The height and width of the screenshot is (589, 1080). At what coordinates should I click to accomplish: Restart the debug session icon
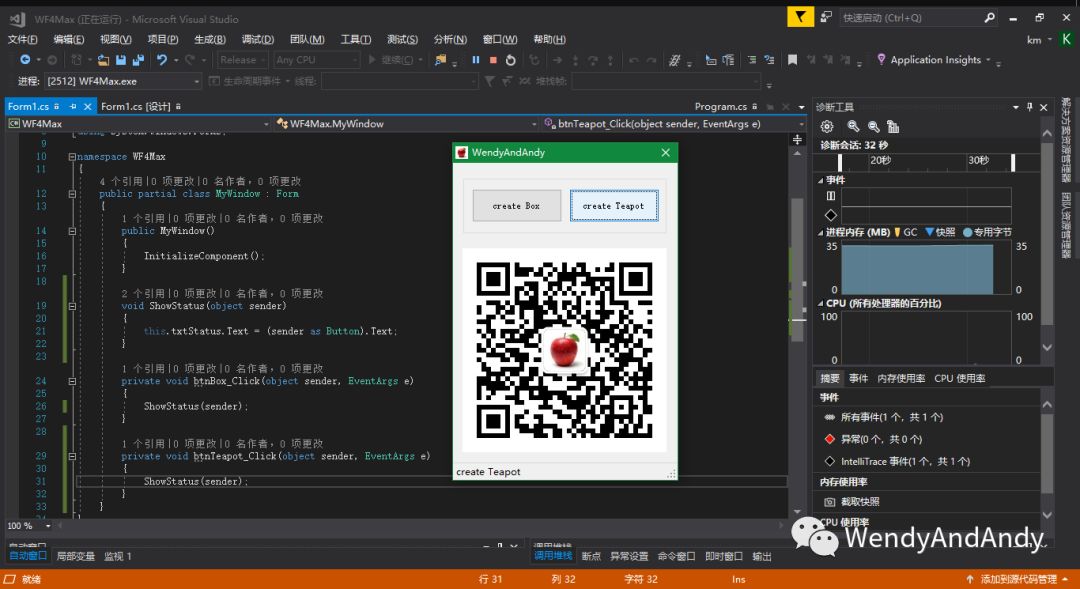coord(510,60)
